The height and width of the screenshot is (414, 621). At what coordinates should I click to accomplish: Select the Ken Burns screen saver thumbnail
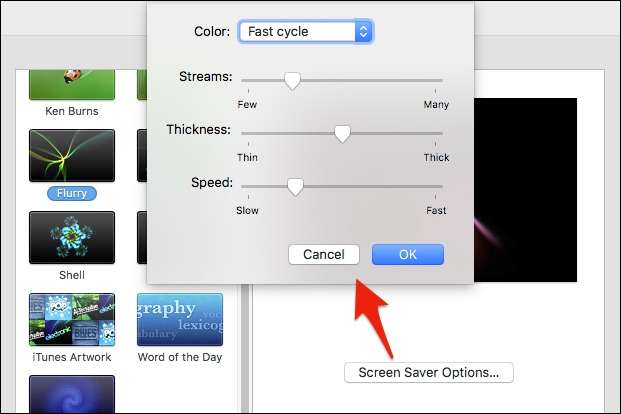pos(72,84)
